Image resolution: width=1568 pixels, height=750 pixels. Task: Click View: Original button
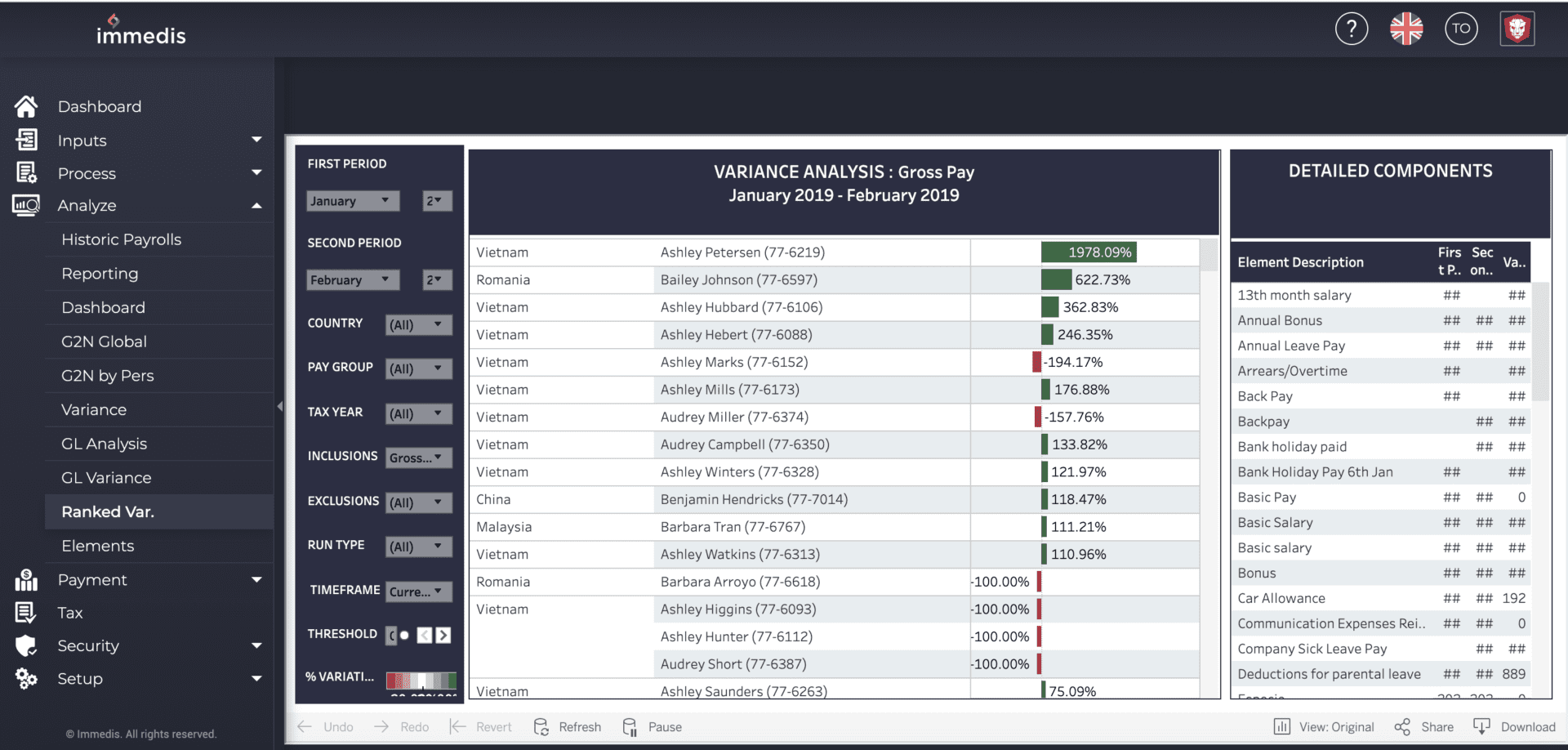tap(1325, 726)
